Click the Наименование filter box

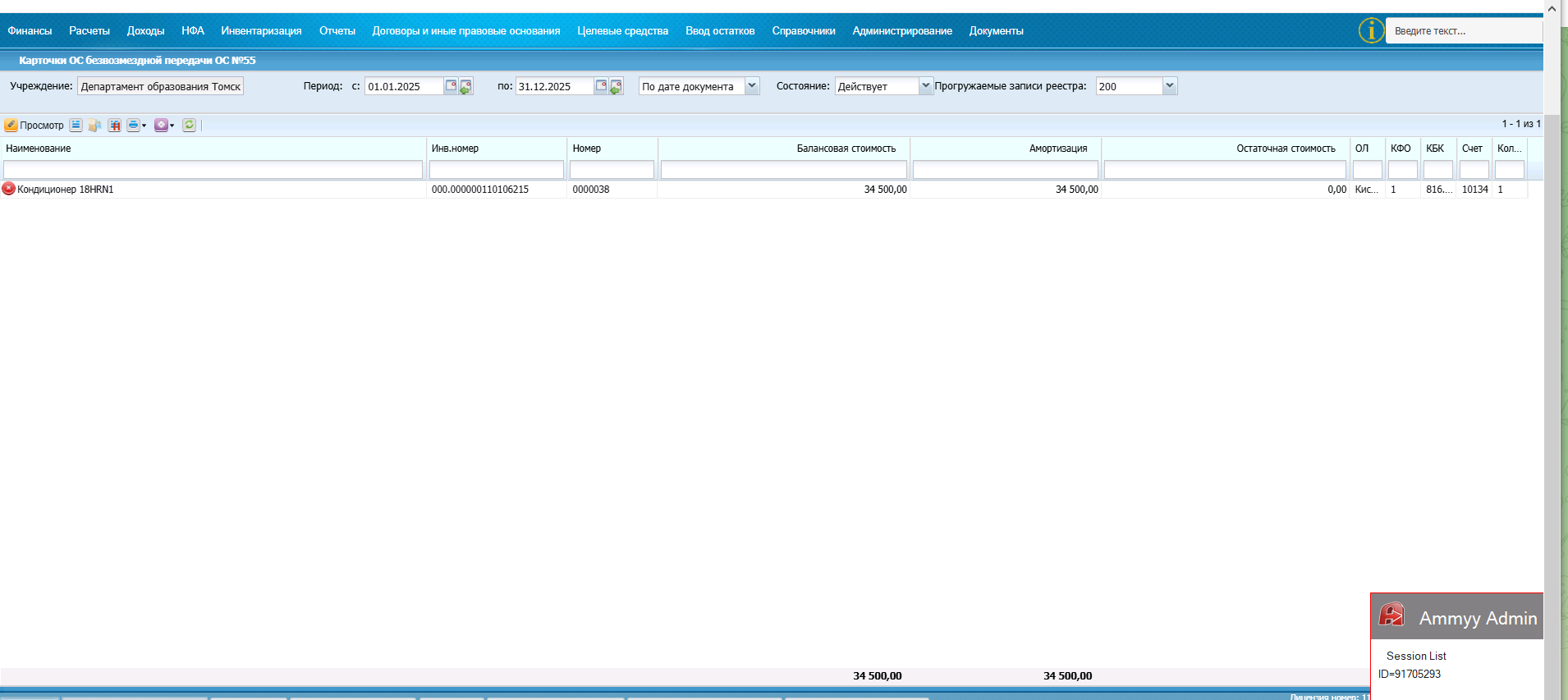coord(213,170)
